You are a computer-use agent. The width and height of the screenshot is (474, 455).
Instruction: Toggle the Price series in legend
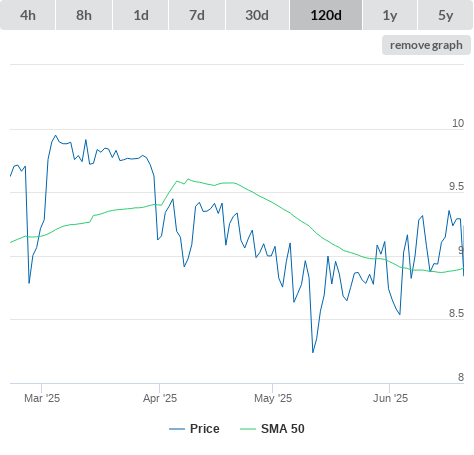[x=205, y=429]
